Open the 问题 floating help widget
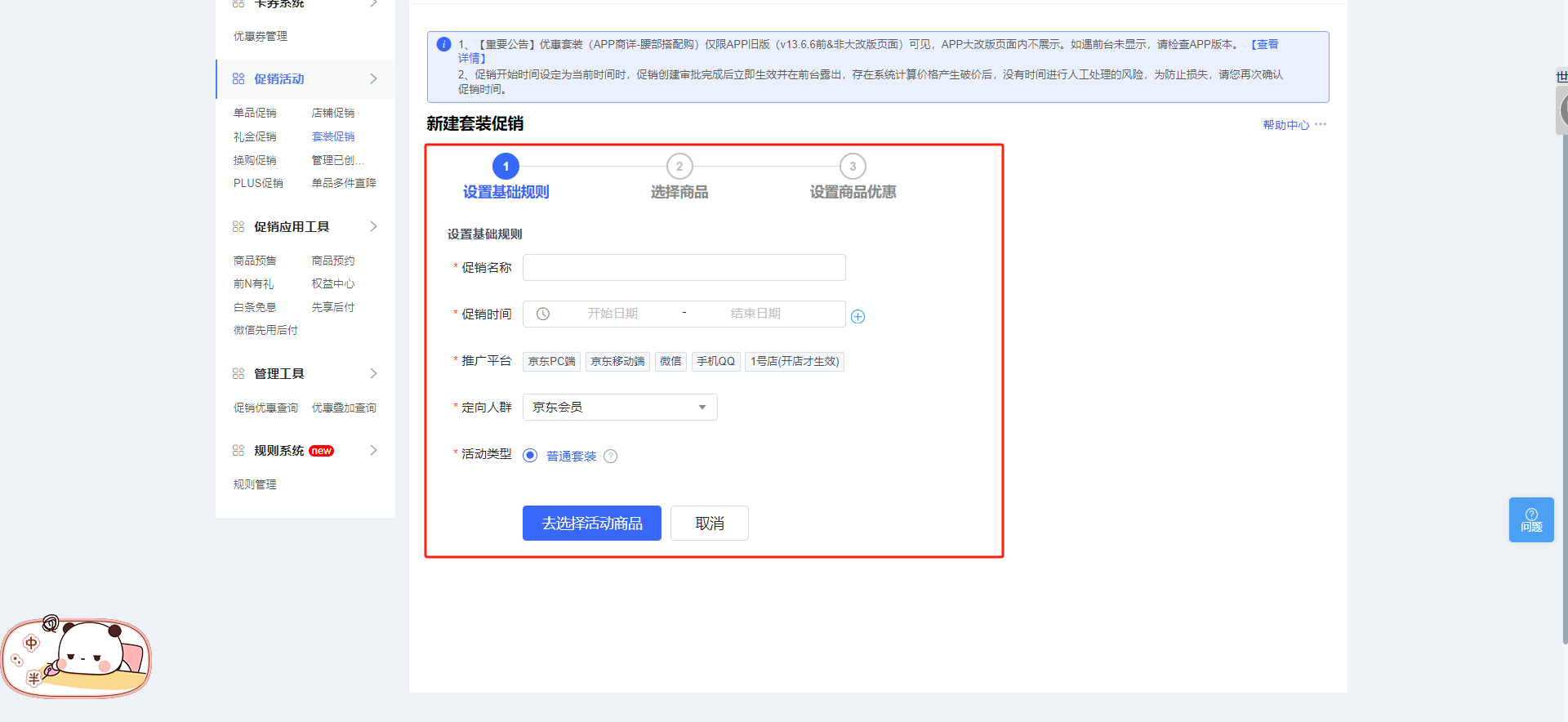Image resolution: width=1568 pixels, height=722 pixels. [x=1531, y=519]
